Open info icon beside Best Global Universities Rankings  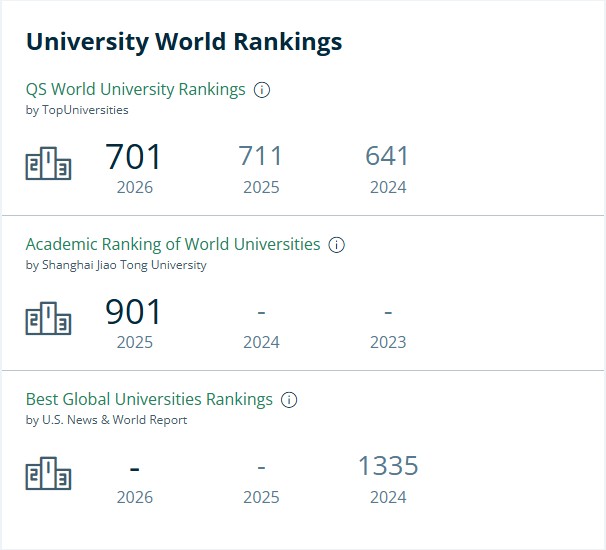click(x=289, y=400)
